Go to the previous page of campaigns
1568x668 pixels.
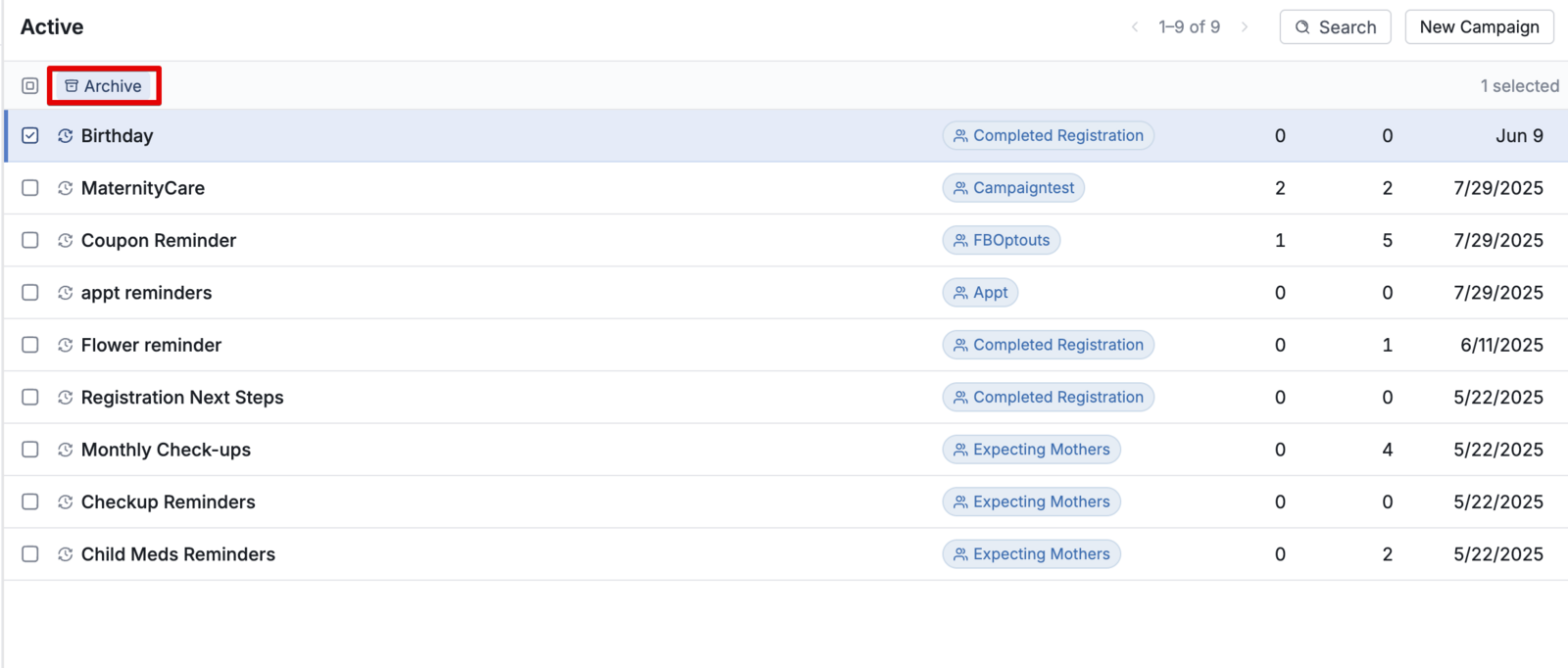(1135, 27)
